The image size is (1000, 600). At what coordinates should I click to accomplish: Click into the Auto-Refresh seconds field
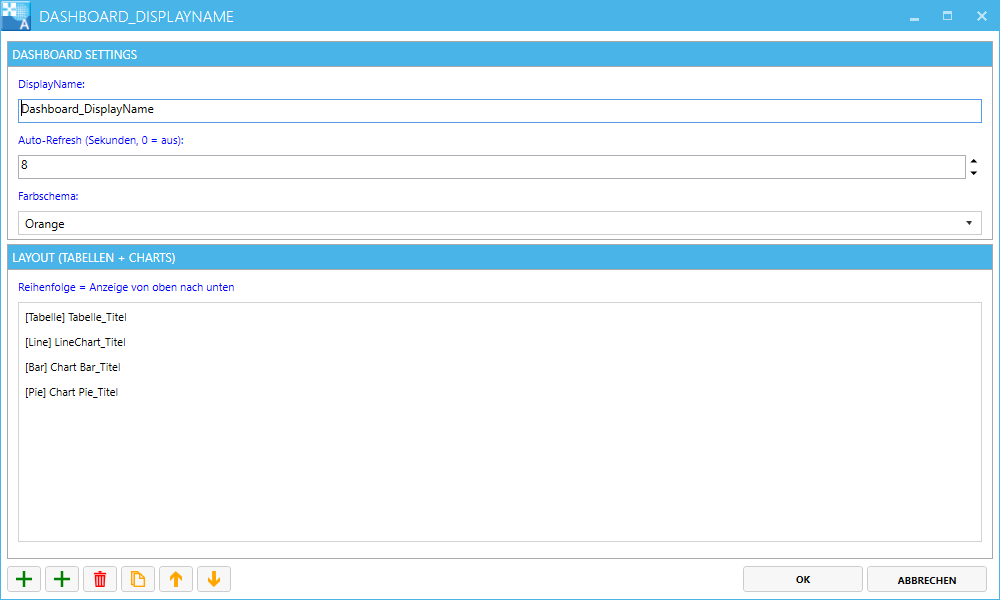(x=492, y=167)
